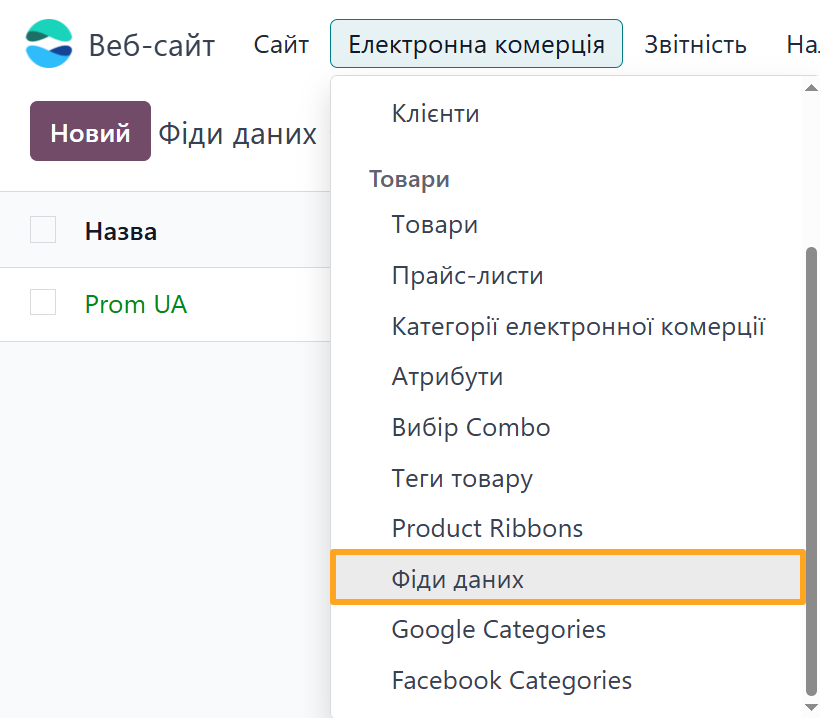The width and height of the screenshot is (820, 718).
Task: Toggle the select-all checkbox beside Назва
Action: 43,230
